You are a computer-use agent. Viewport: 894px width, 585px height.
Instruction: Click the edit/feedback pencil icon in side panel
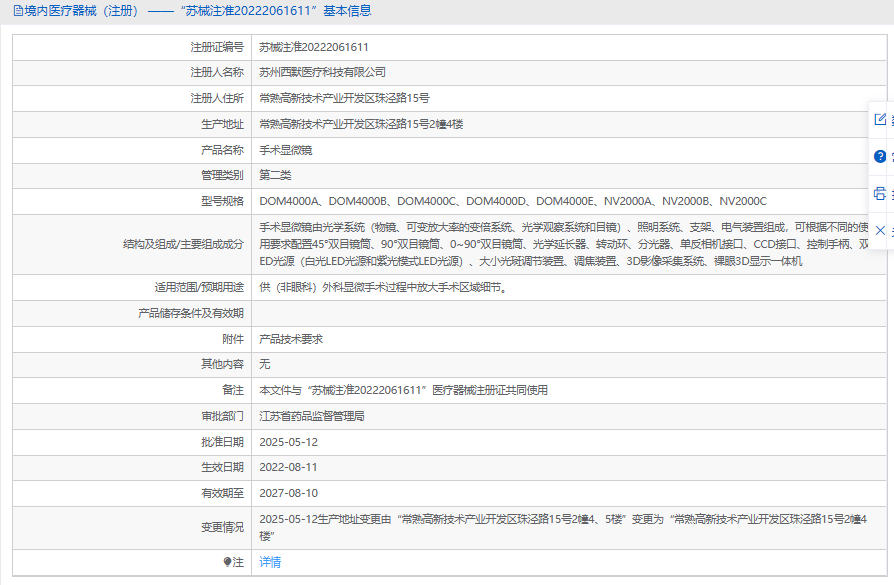[x=880, y=119]
